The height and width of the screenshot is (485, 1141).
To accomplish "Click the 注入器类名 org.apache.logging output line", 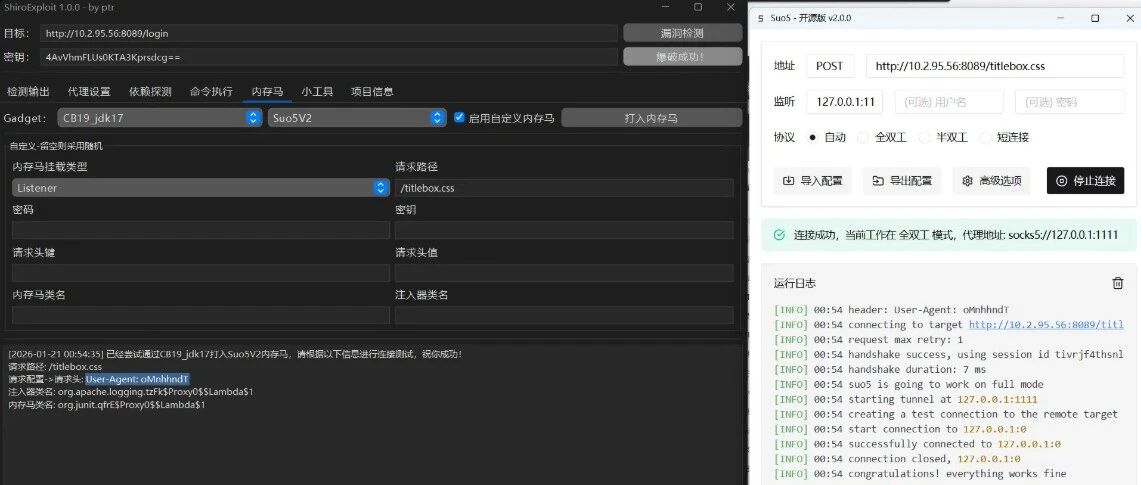I will pyautogui.click(x=131, y=392).
